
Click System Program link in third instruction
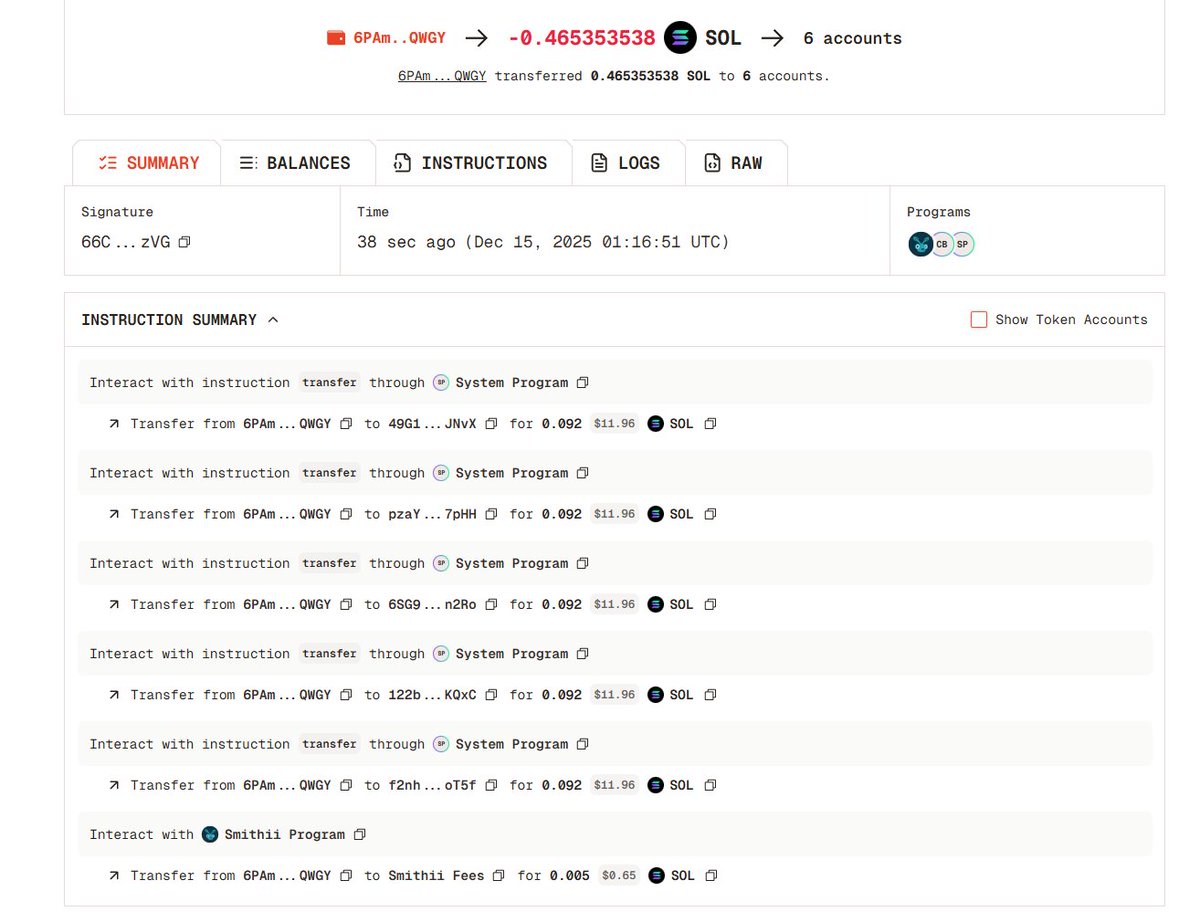[511, 563]
